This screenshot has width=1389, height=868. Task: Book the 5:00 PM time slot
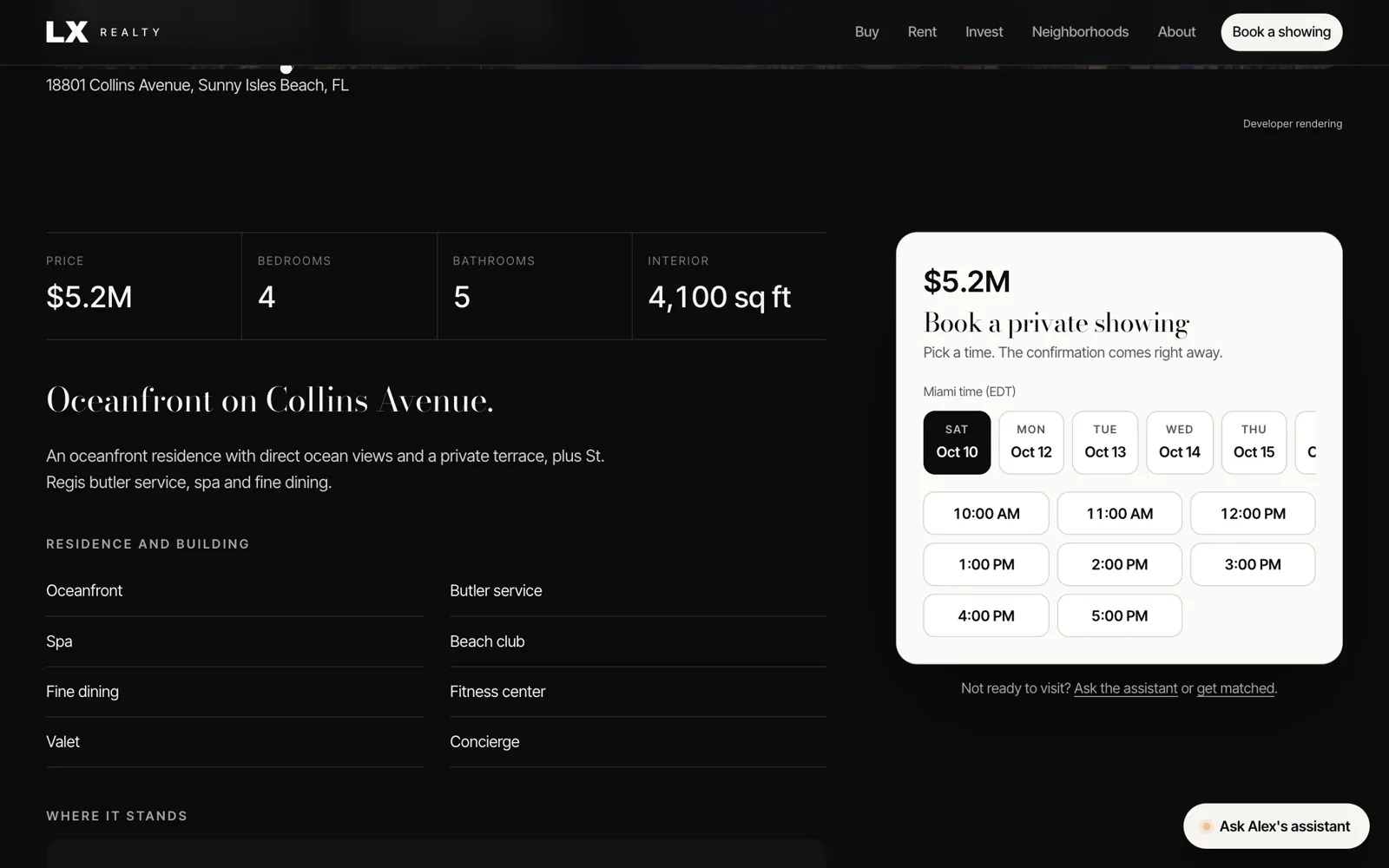(1120, 615)
